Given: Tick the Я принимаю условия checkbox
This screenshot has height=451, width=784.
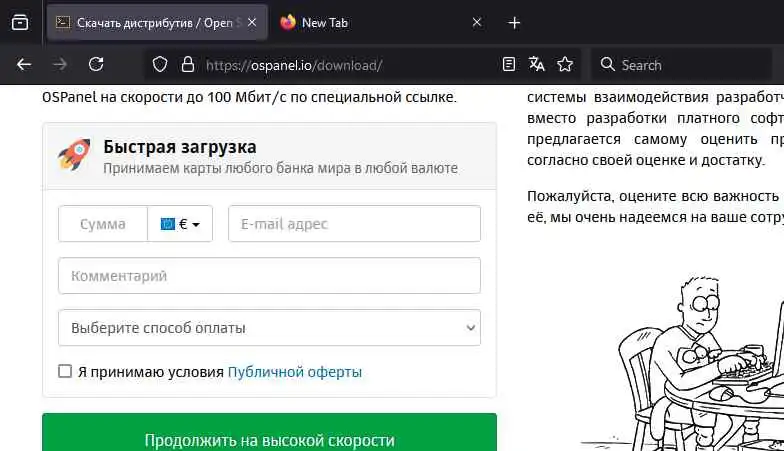Looking at the screenshot, I should click(x=65, y=371).
